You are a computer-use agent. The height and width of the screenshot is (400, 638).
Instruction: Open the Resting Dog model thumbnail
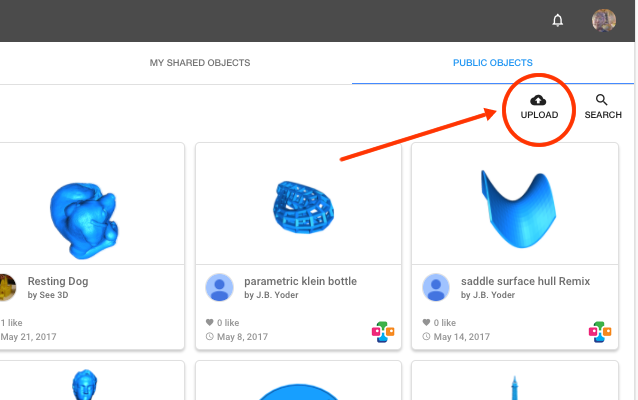(x=84, y=220)
